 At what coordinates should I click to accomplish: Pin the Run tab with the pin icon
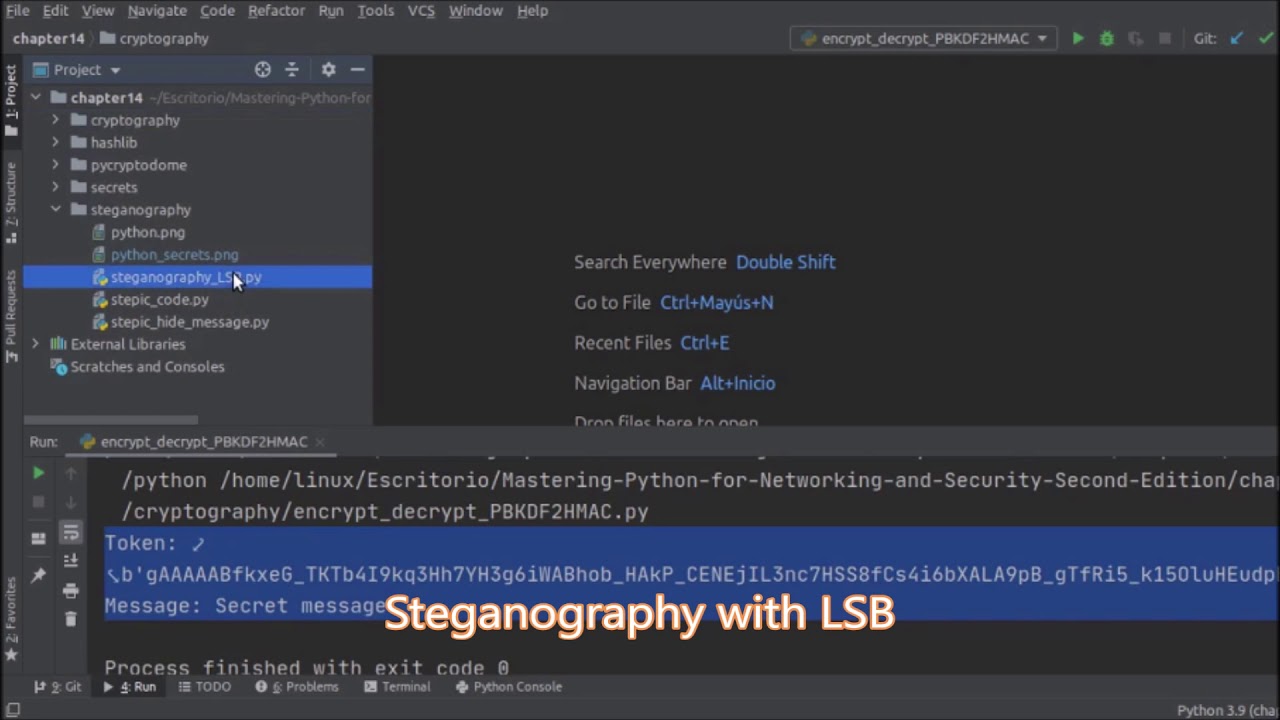click(38, 575)
